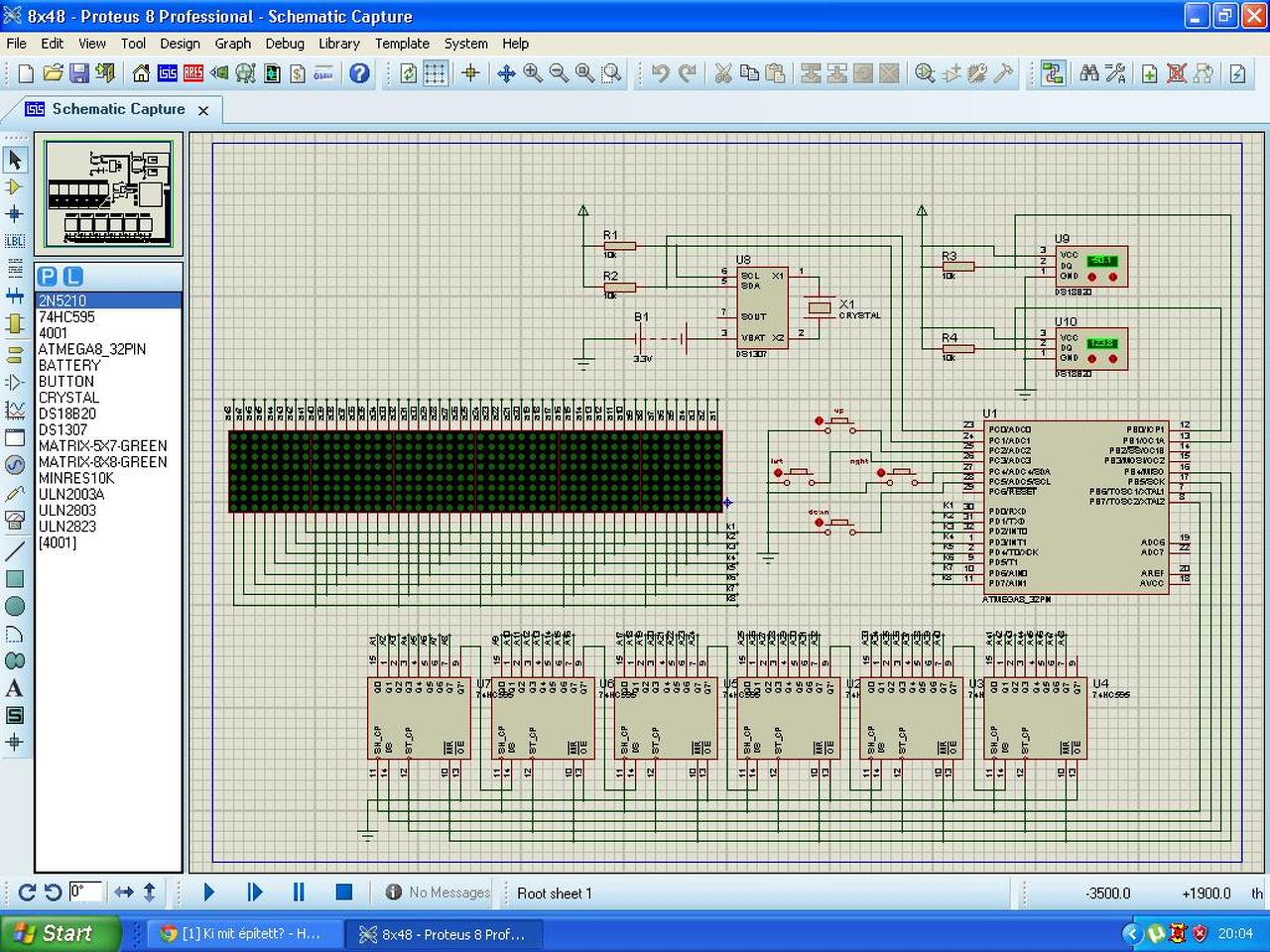The width and height of the screenshot is (1270, 952).
Task: Click the Undo arrow icon
Action: point(661,73)
